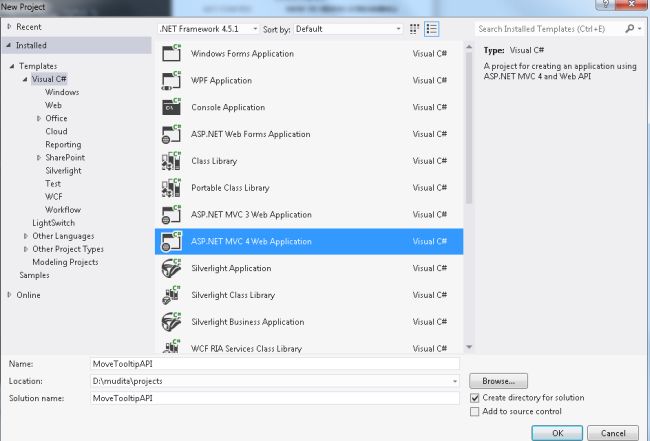The width and height of the screenshot is (650, 441).
Task: Switch to small icons grid view
Action: tap(414, 29)
